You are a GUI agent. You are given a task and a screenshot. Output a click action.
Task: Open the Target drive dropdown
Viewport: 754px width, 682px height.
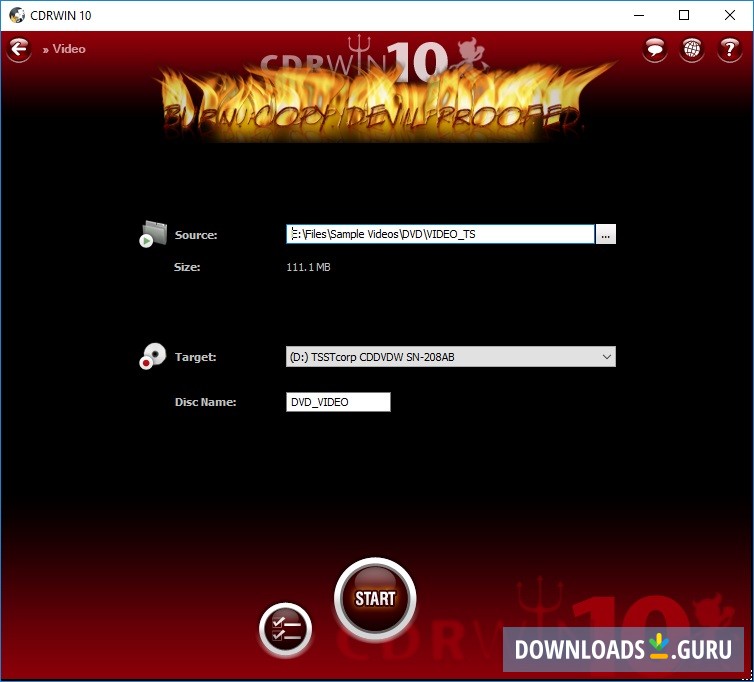[x=451, y=357]
